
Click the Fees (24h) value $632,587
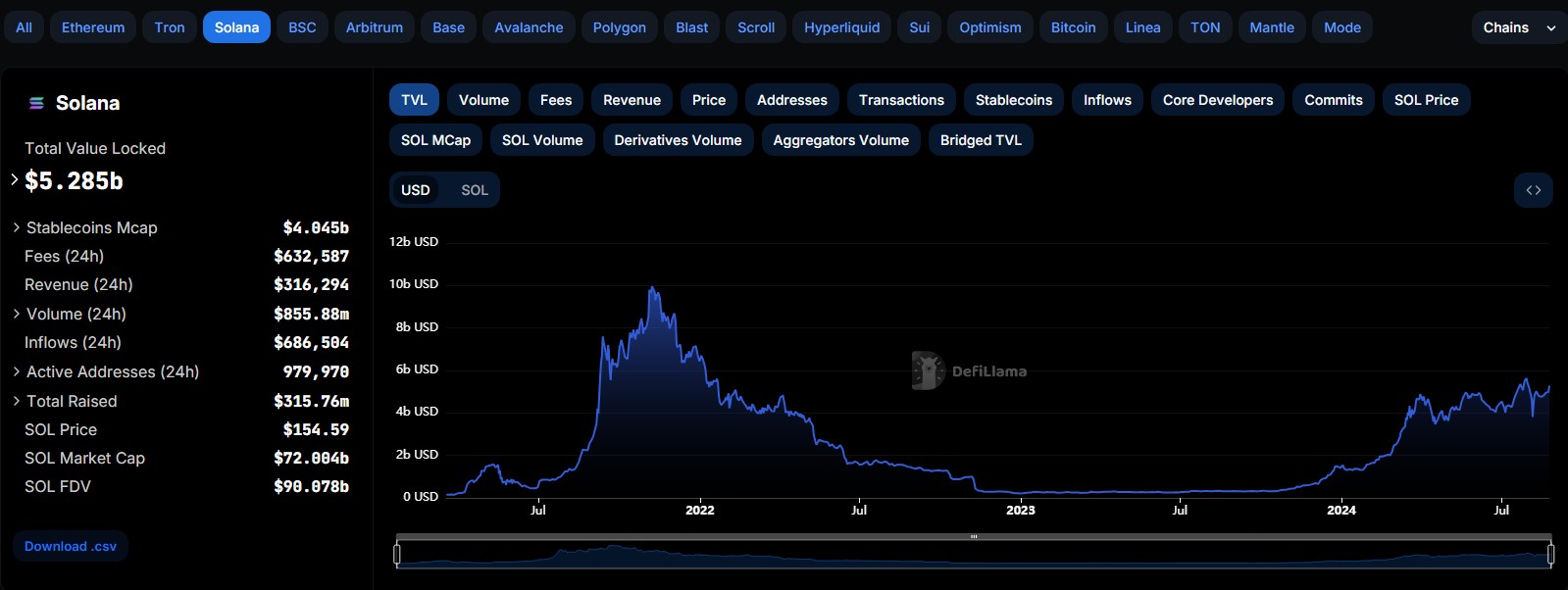(x=312, y=256)
